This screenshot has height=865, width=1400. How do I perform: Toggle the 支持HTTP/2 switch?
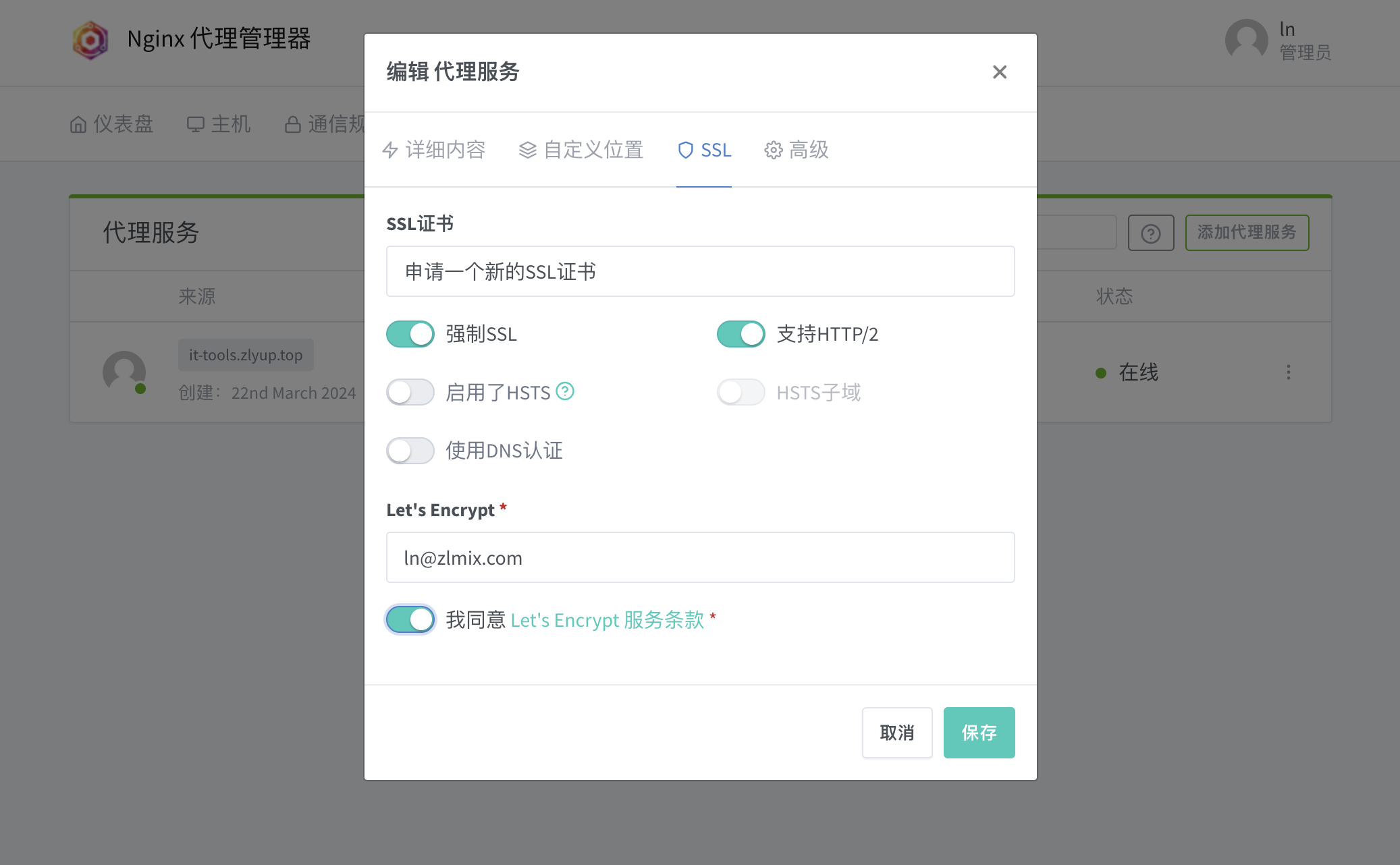pyautogui.click(x=741, y=334)
